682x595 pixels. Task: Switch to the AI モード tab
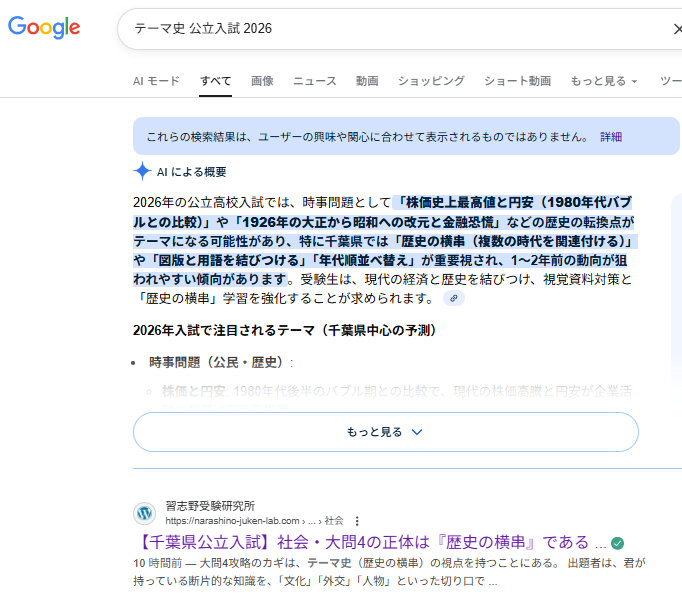(156, 81)
